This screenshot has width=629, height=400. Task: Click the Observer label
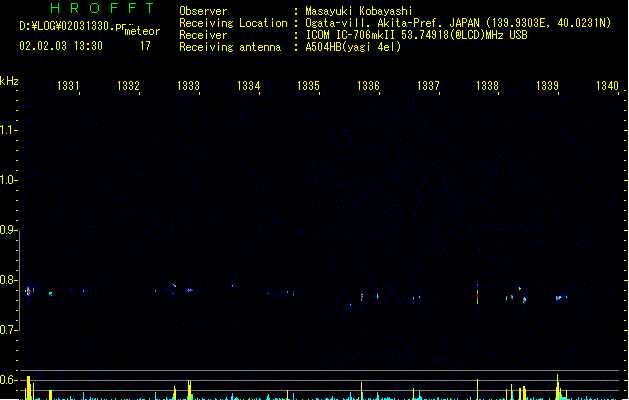tap(203, 11)
